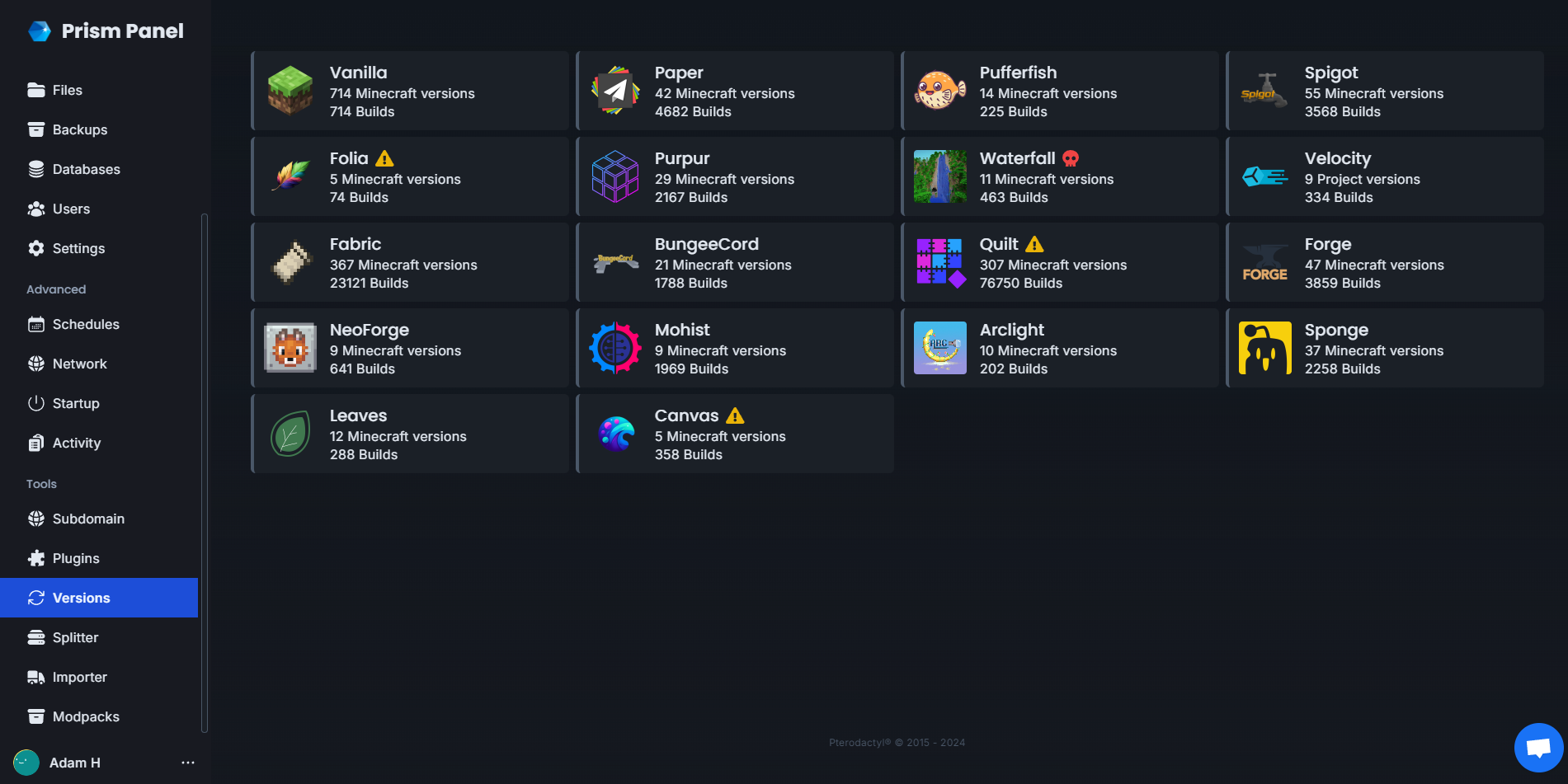Go to Databases in the sidebar
Image resolution: width=1568 pixels, height=784 pixels.
click(99, 169)
